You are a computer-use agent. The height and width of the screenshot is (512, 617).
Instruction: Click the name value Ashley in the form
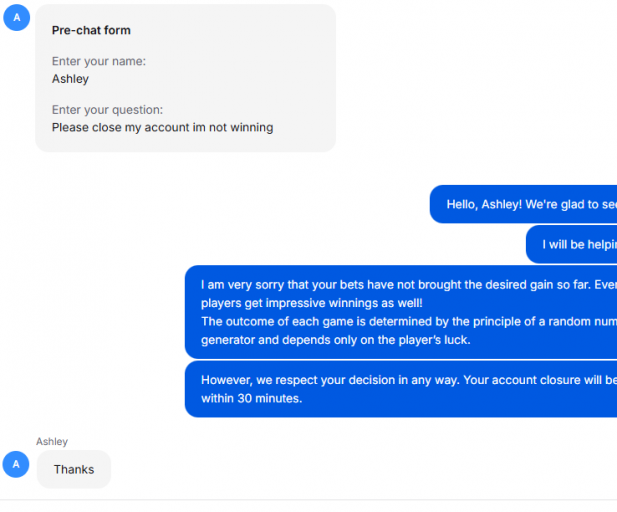click(70, 79)
